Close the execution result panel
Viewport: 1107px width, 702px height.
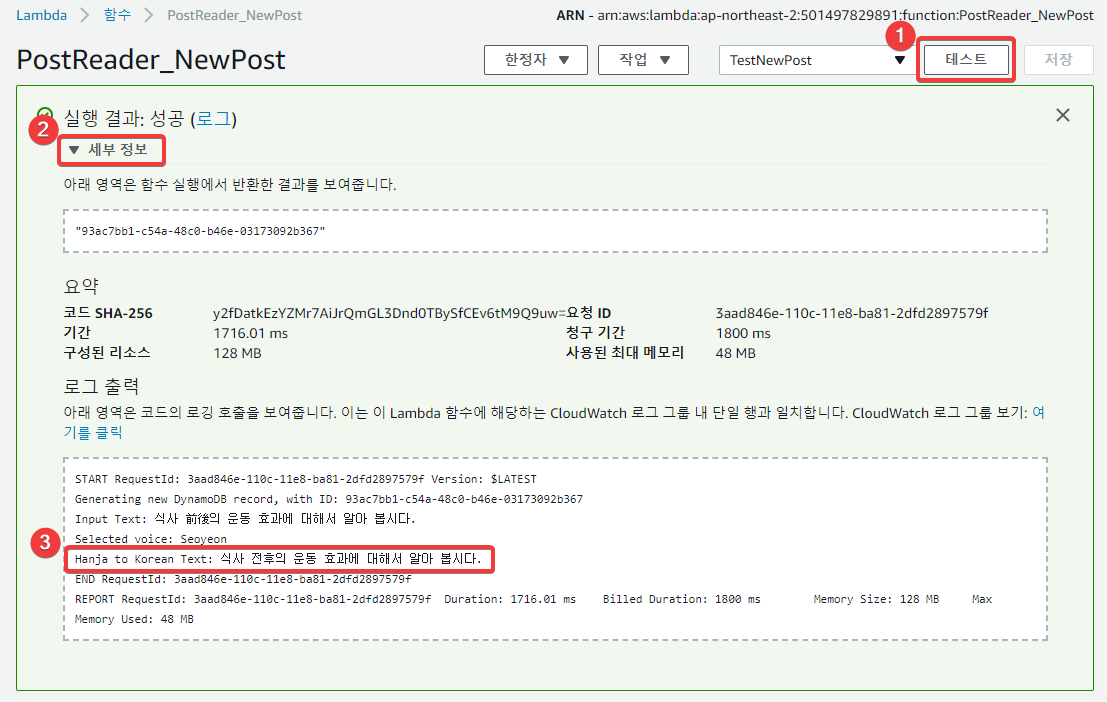[x=1063, y=115]
